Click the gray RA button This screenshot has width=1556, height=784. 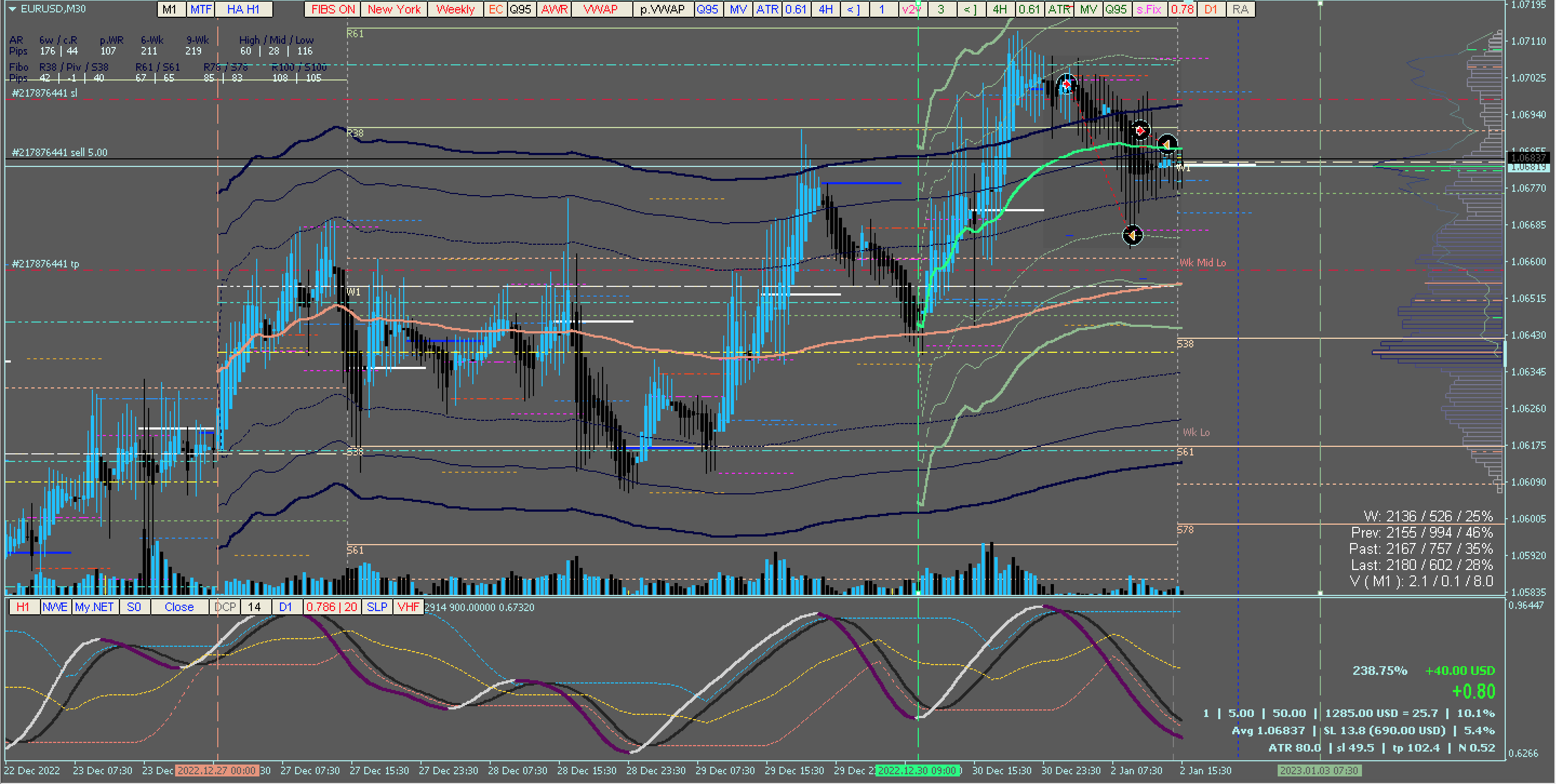tap(1240, 9)
